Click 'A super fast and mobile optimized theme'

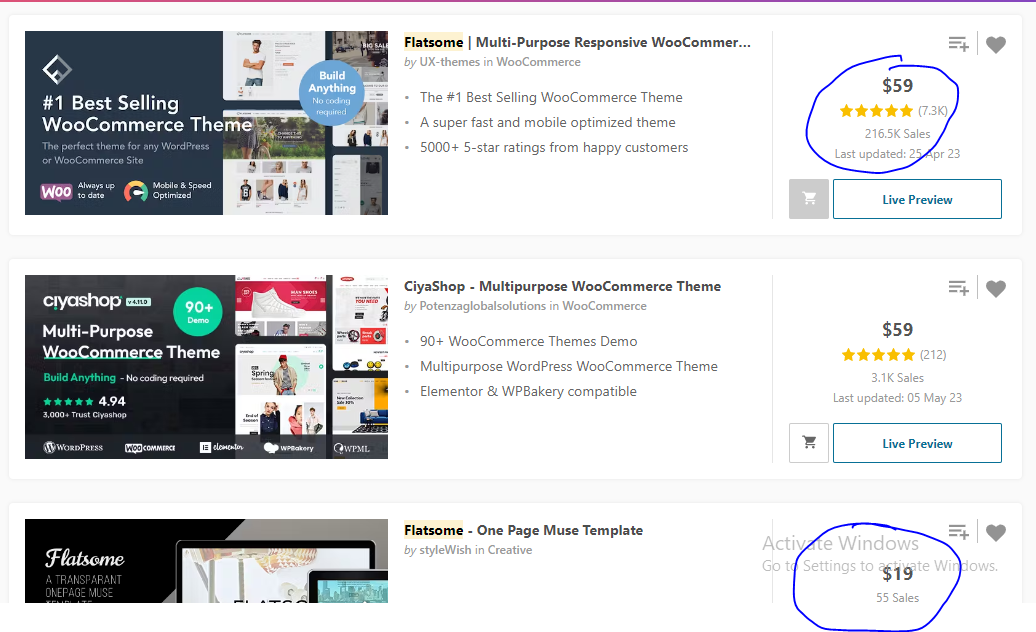tap(548, 122)
